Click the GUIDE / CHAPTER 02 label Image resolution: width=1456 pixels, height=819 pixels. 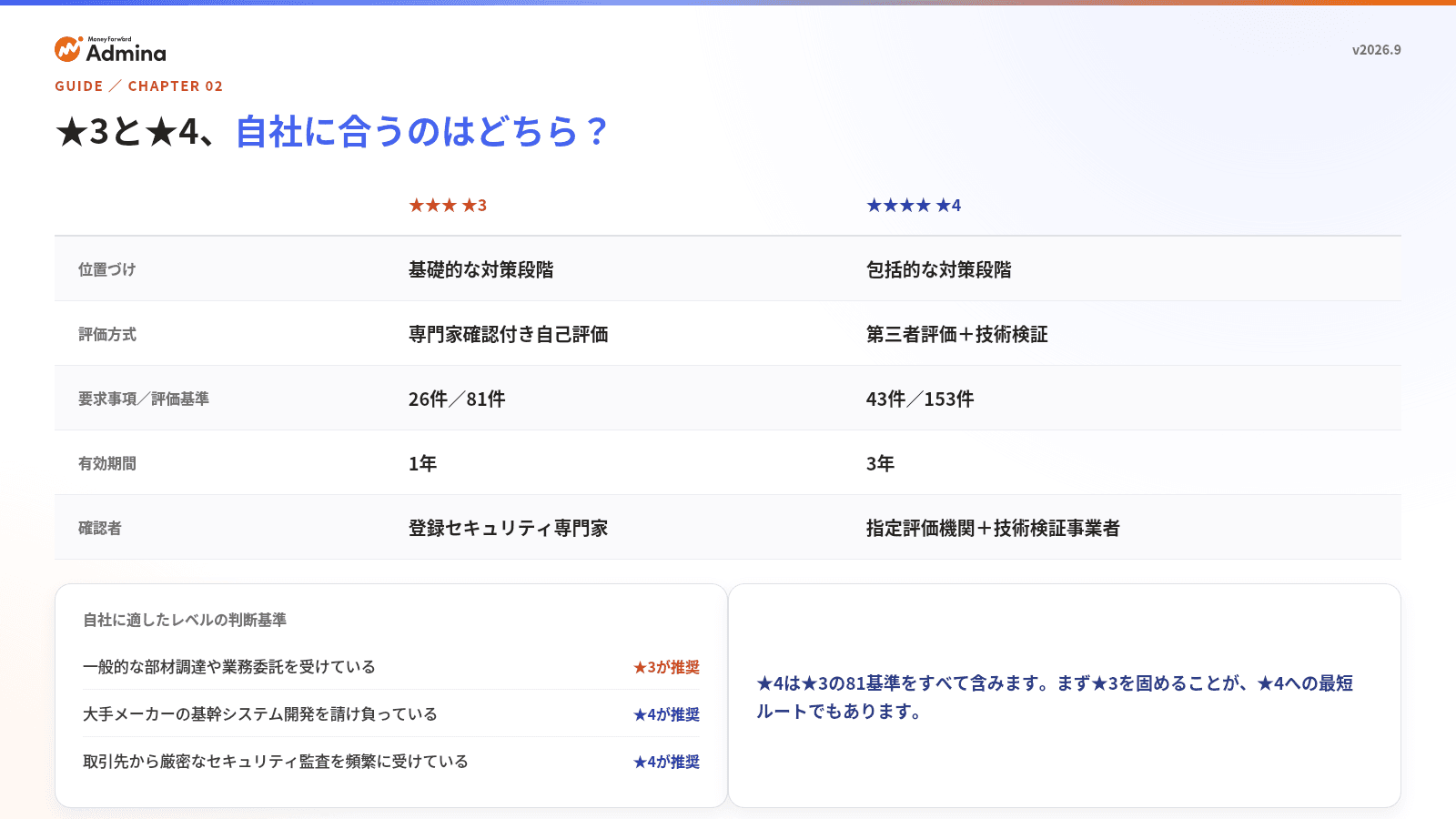tap(138, 86)
